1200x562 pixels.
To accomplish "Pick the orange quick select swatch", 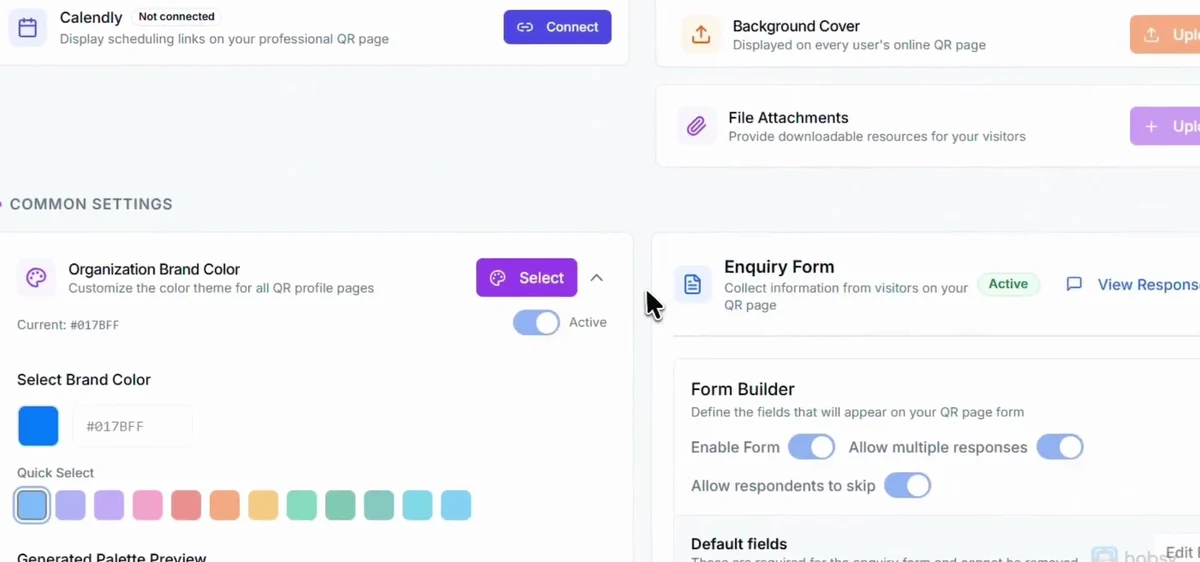I will click(x=225, y=505).
